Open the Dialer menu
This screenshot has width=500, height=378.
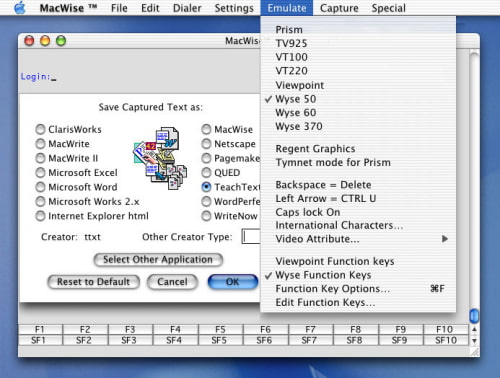(x=187, y=8)
